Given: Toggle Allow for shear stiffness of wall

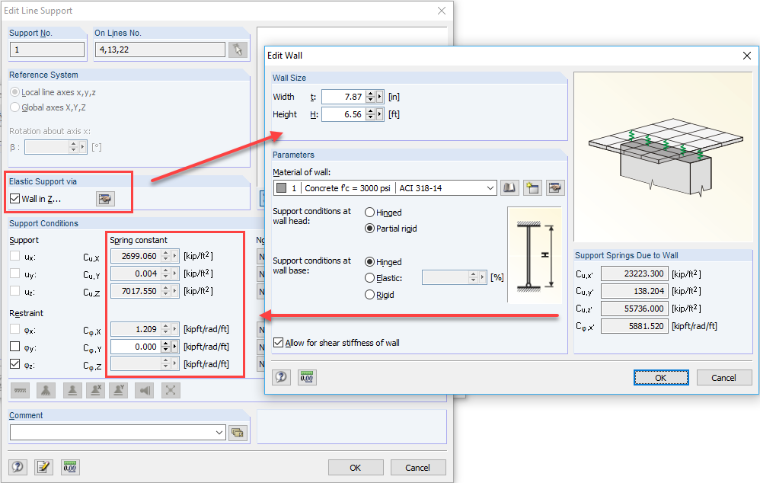Looking at the screenshot, I should (x=278, y=343).
